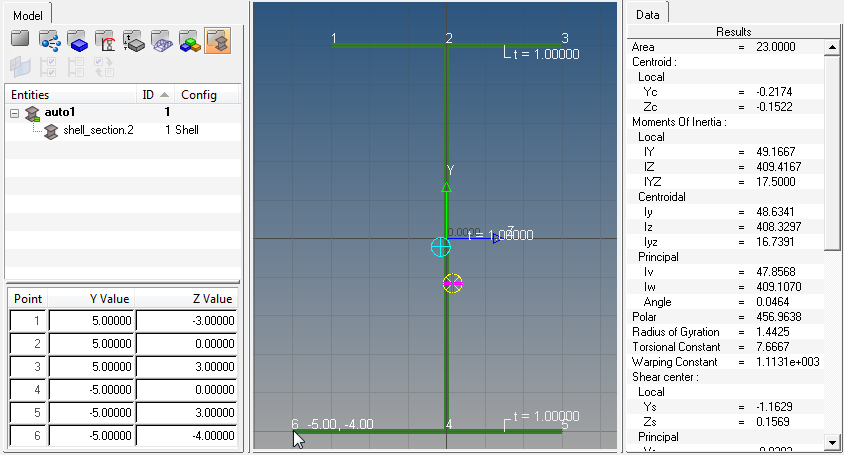The width and height of the screenshot is (844, 455).
Task: Sort by the ID column header
Action: click(x=155, y=95)
